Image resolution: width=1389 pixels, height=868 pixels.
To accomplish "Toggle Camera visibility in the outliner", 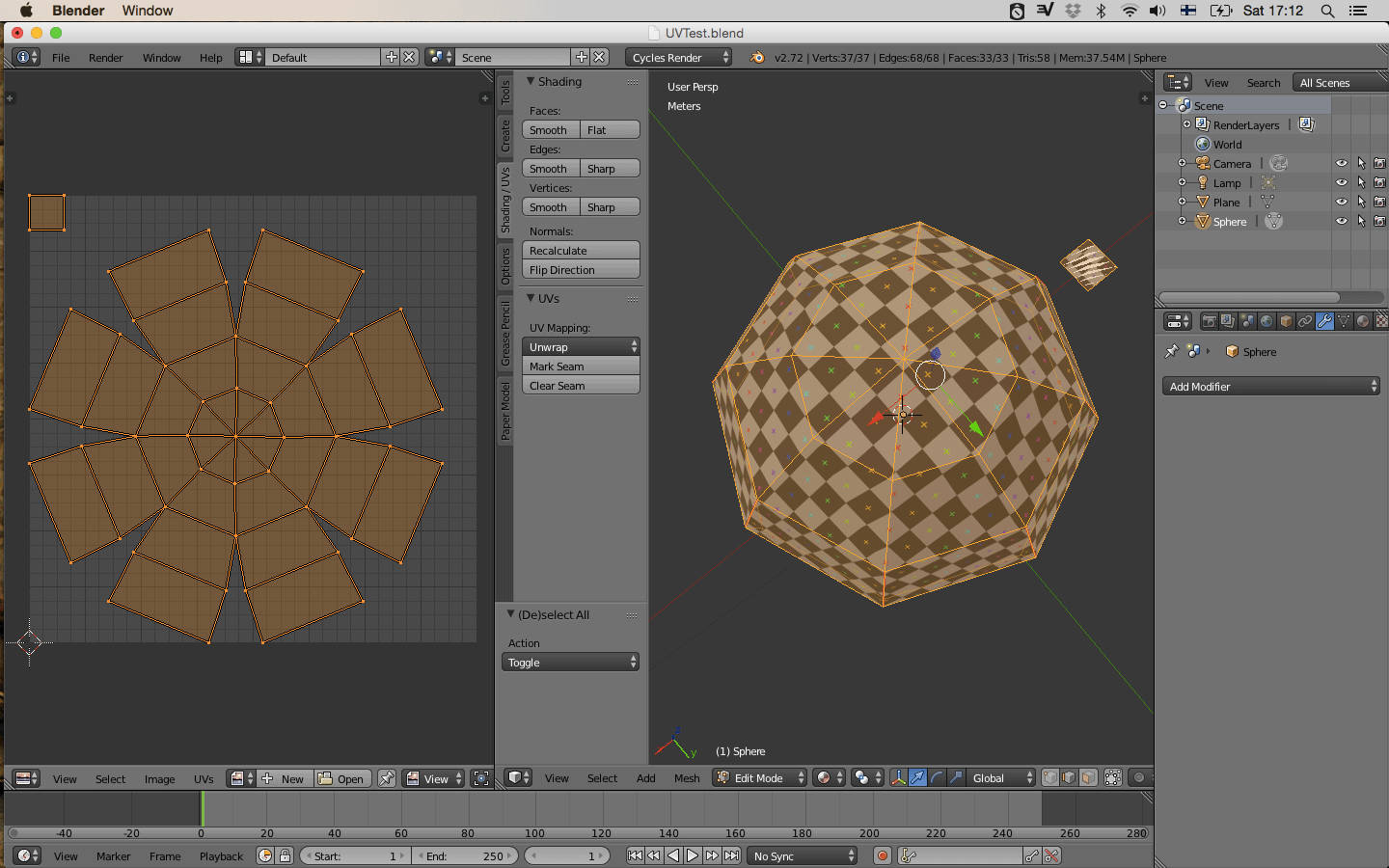I will pyautogui.click(x=1341, y=163).
